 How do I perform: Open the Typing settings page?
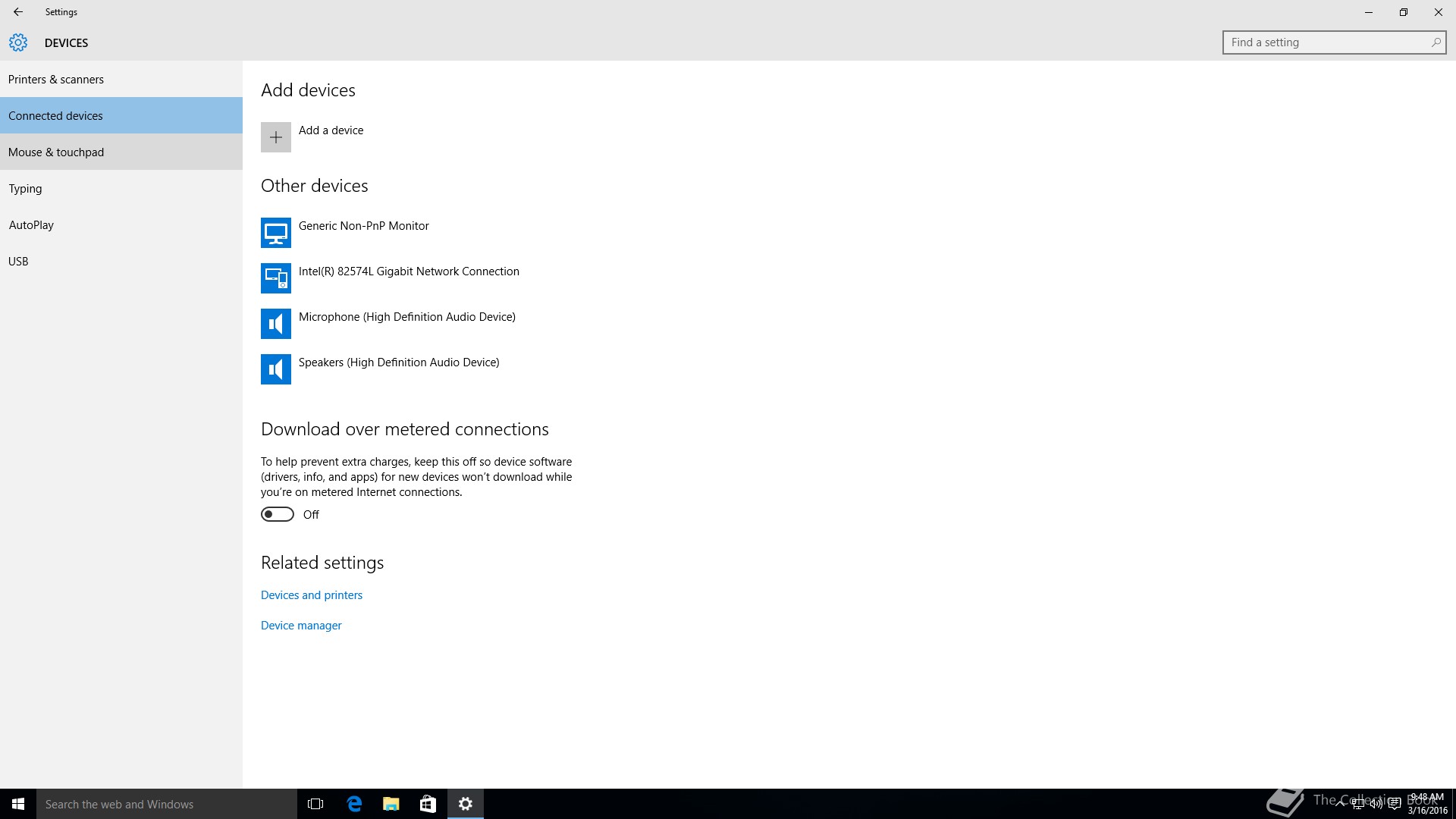tap(26, 189)
